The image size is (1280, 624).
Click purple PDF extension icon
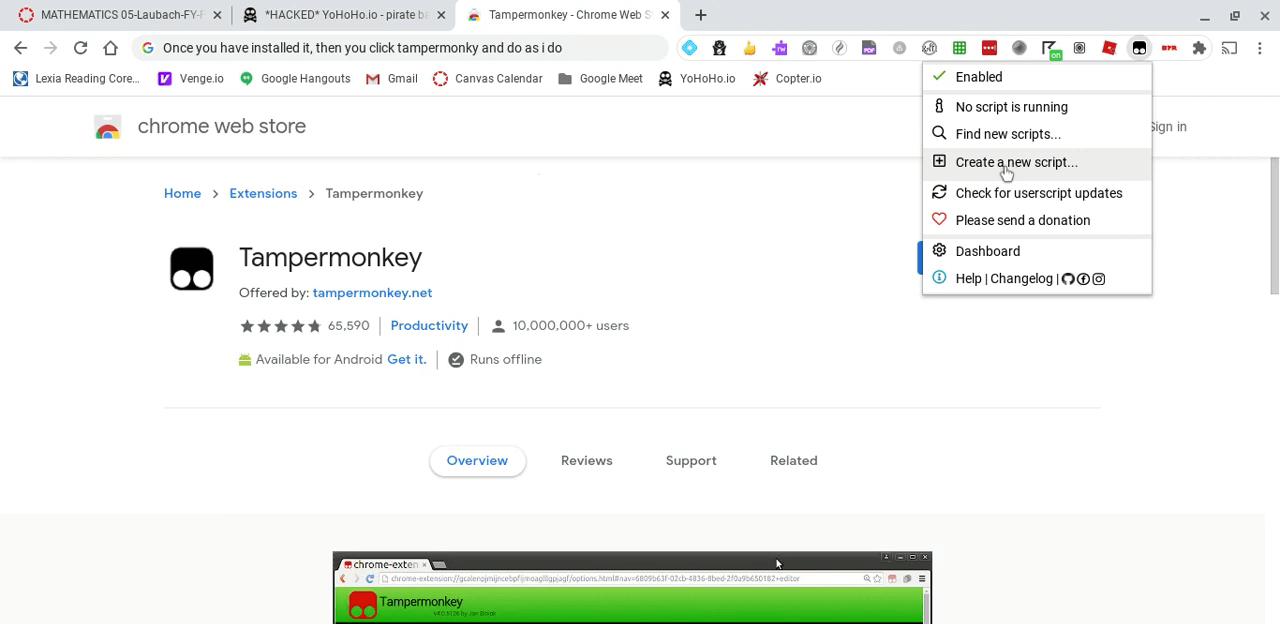[x=869, y=48]
